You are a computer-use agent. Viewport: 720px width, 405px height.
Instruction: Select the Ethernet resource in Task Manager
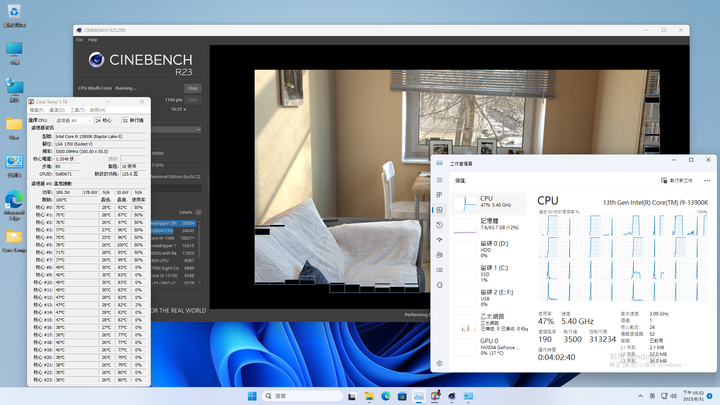tap(489, 322)
